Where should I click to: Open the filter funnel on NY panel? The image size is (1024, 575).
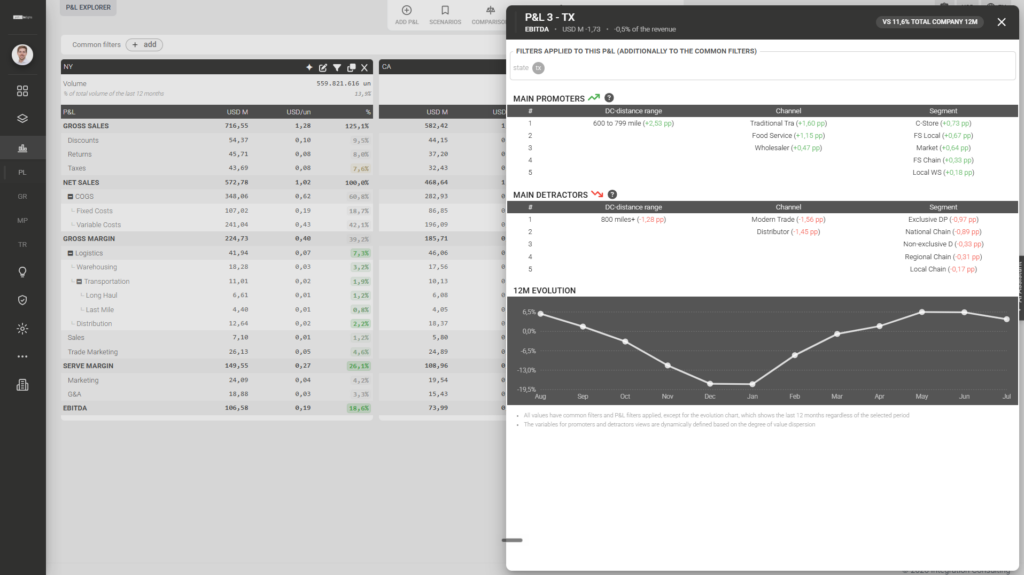pos(337,67)
